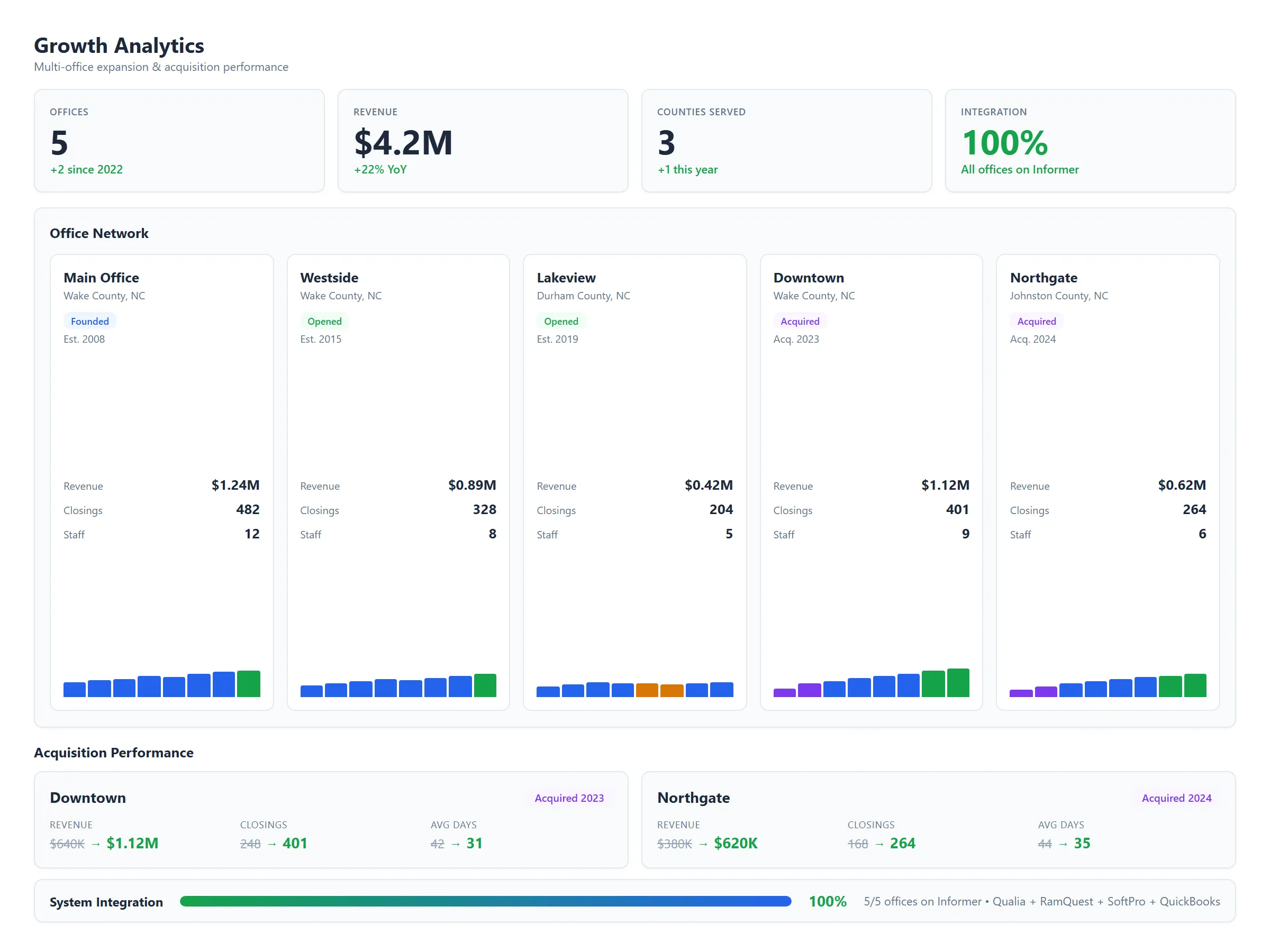
Task: Click the green bar in Main Office chart
Action: point(248,683)
